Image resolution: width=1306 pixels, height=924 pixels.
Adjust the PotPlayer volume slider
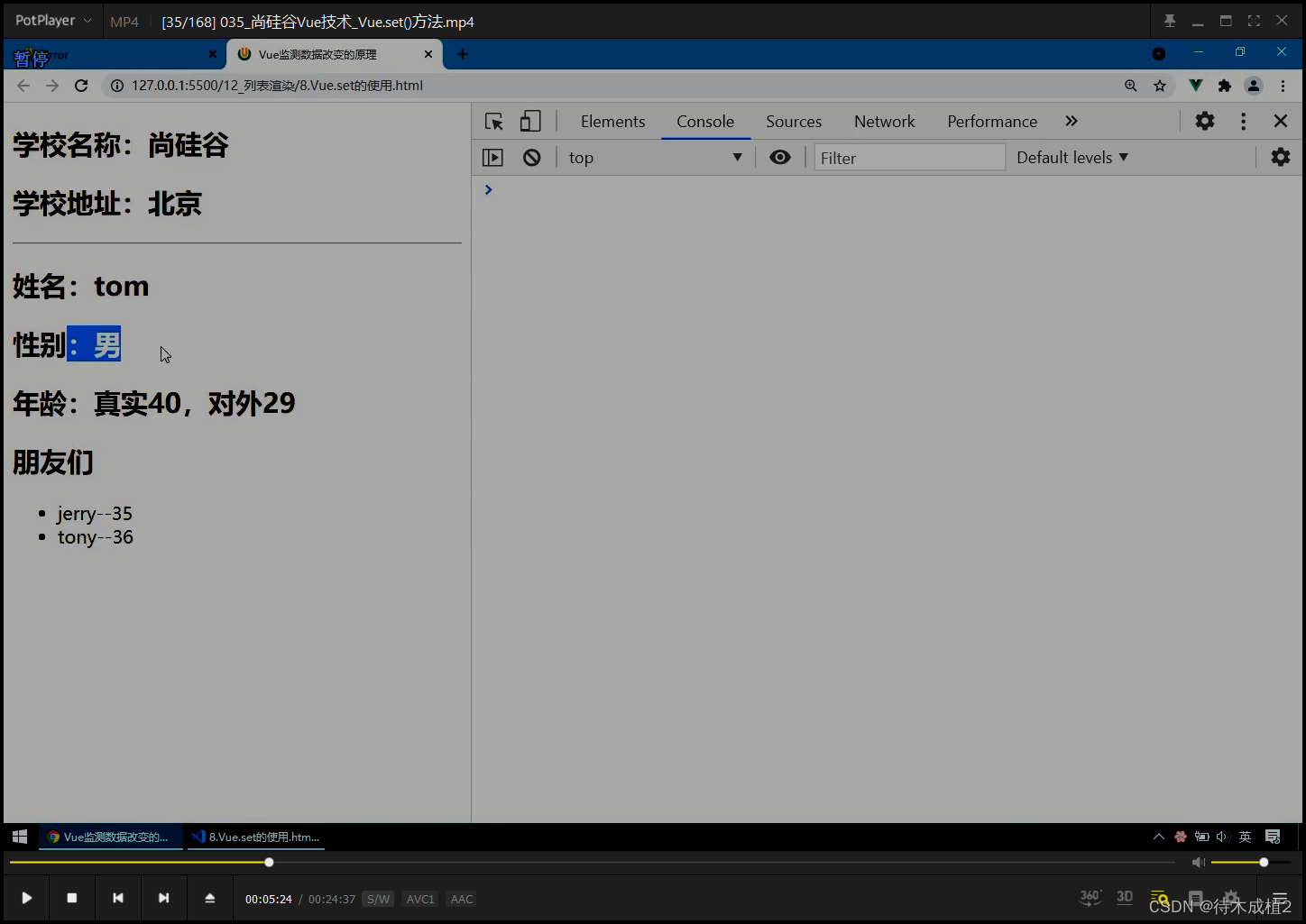click(x=1251, y=863)
